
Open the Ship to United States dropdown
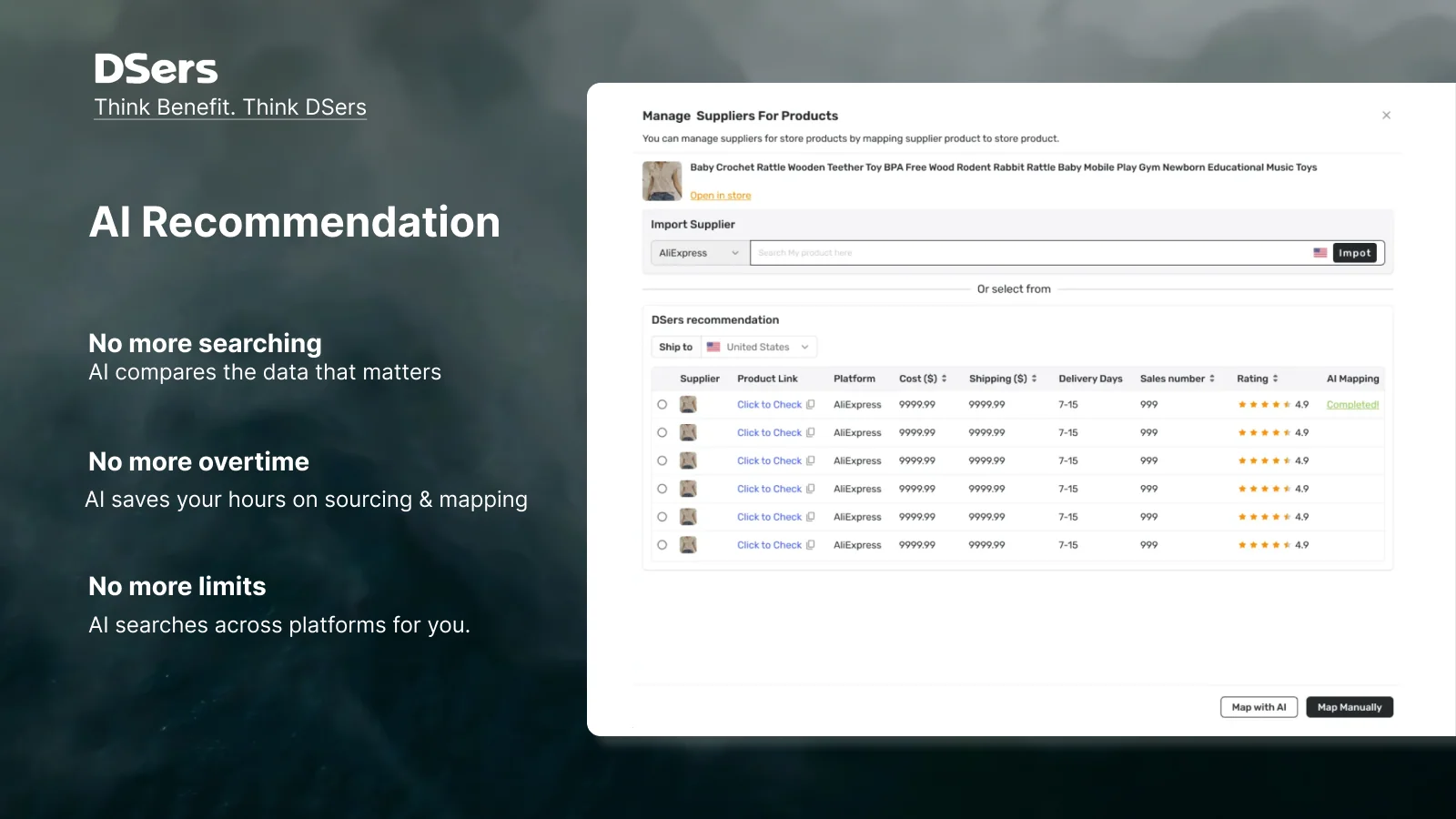pyautogui.click(x=758, y=347)
